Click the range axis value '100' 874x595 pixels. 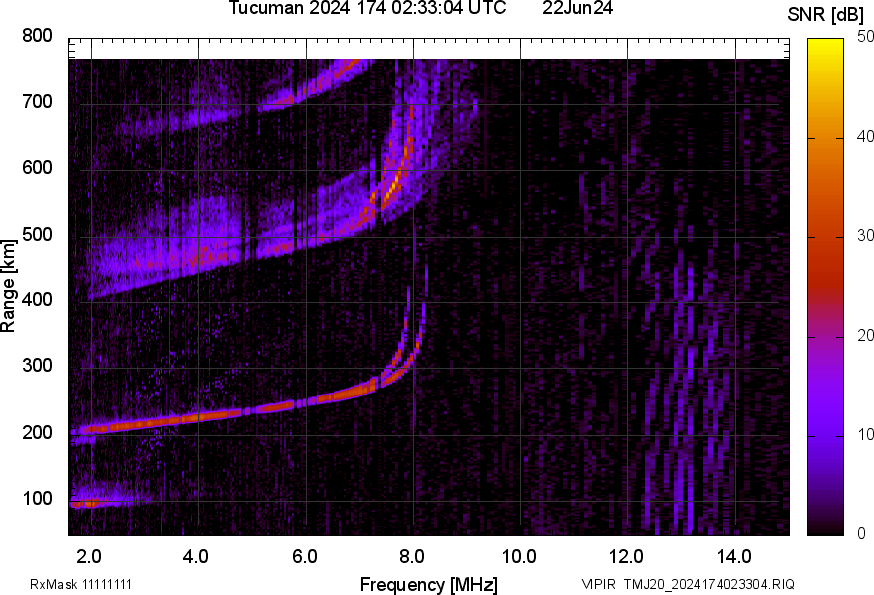pyautogui.click(x=37, y=499)
